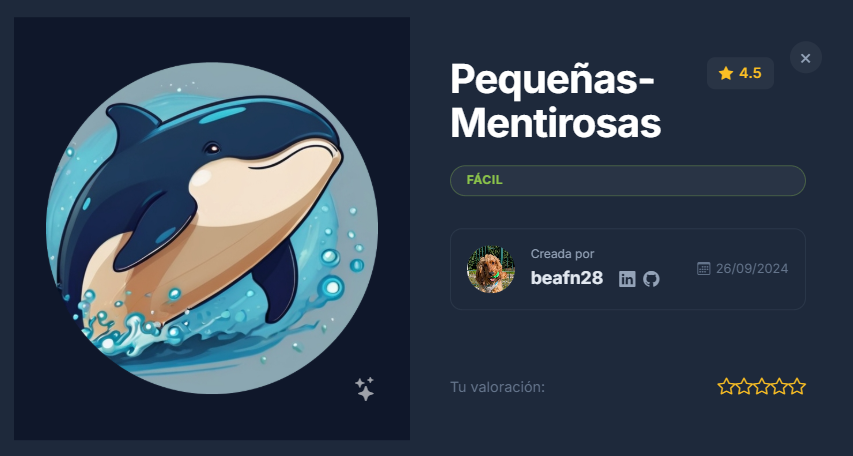Click the gold star in the 4.5 rating badge
Screen dimensions: 853x456
click(726, 73)
